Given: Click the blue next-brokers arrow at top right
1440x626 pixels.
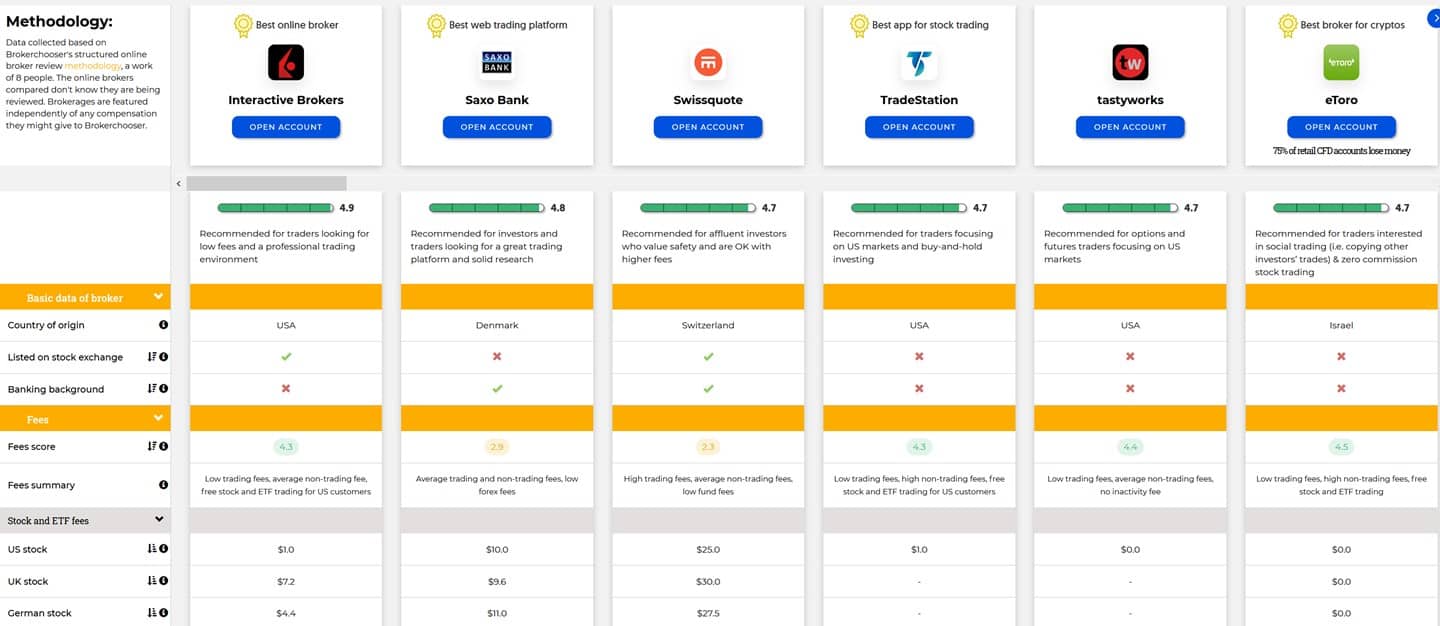Looking at the screenshot, I should tap(1434, 18).
